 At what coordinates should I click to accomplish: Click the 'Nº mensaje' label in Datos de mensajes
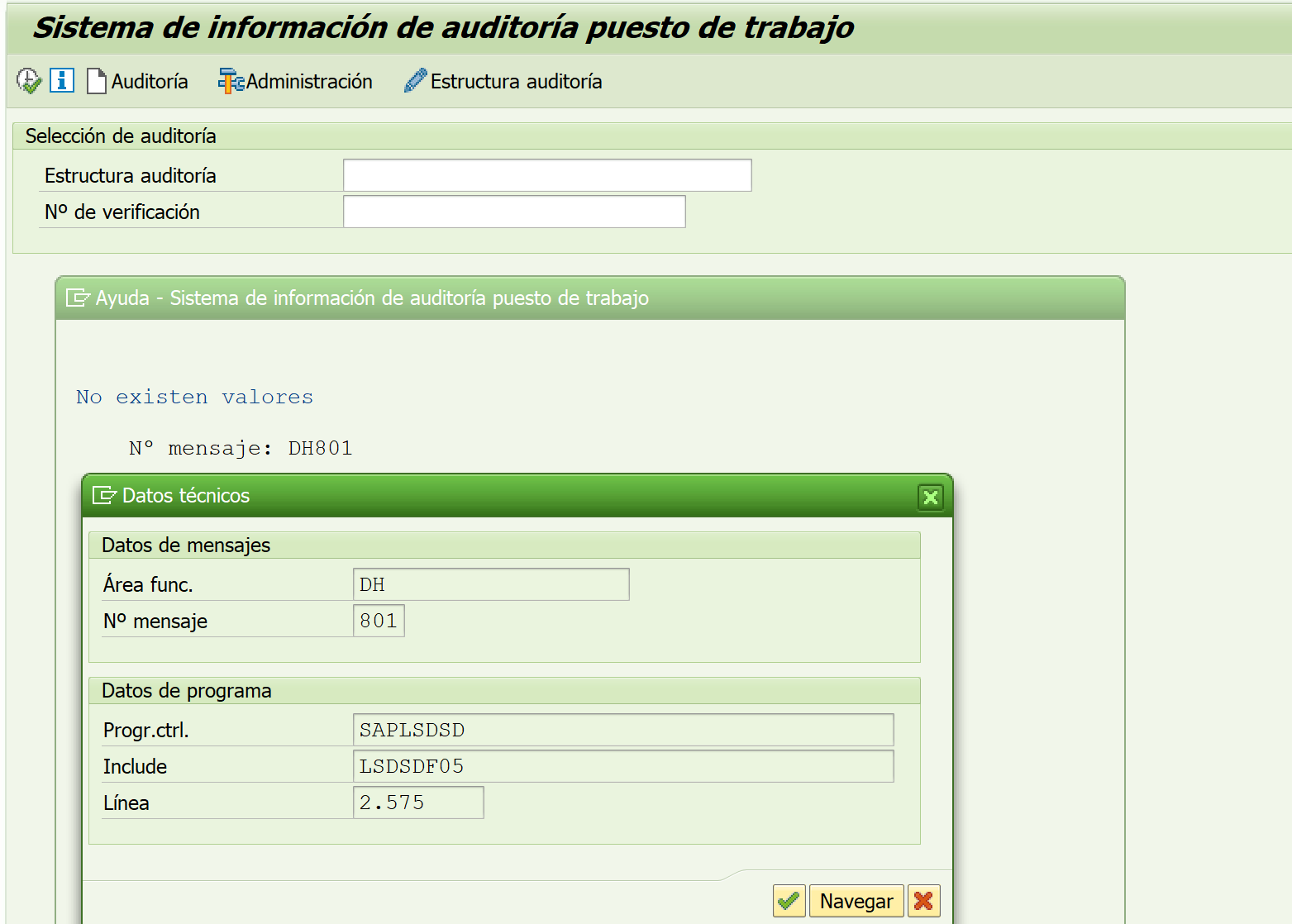(x=155, y=622)
